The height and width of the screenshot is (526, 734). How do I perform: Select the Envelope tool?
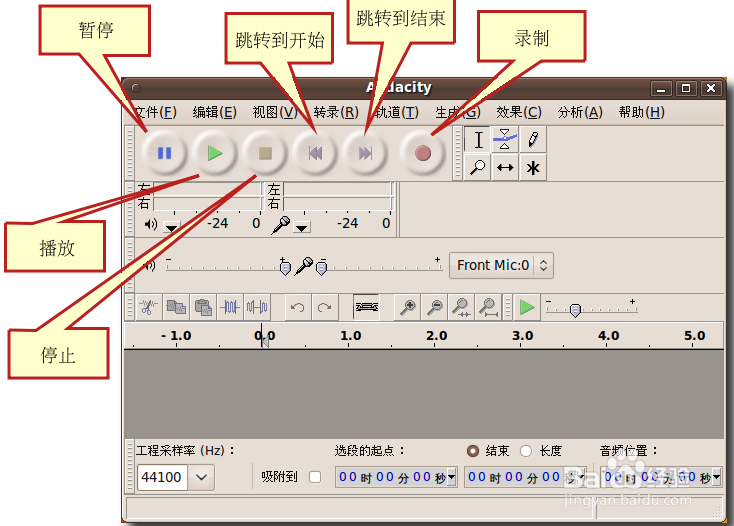pos(505,139)
